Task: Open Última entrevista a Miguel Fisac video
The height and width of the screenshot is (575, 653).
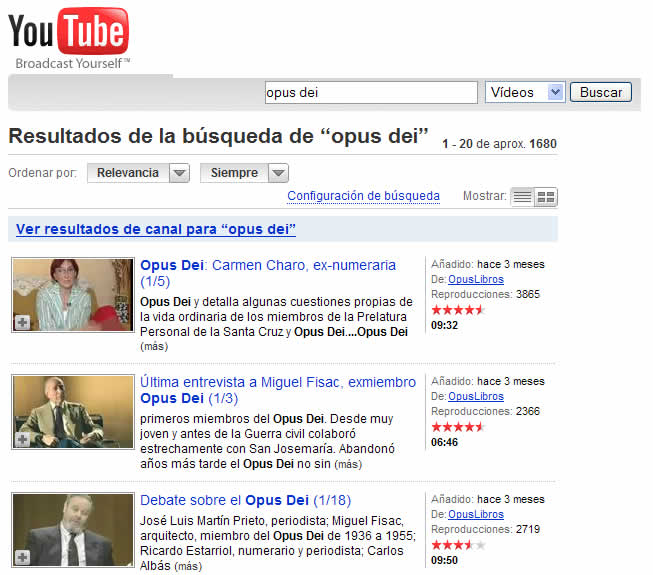Action: pyautogui.click(x=278, y=390)
